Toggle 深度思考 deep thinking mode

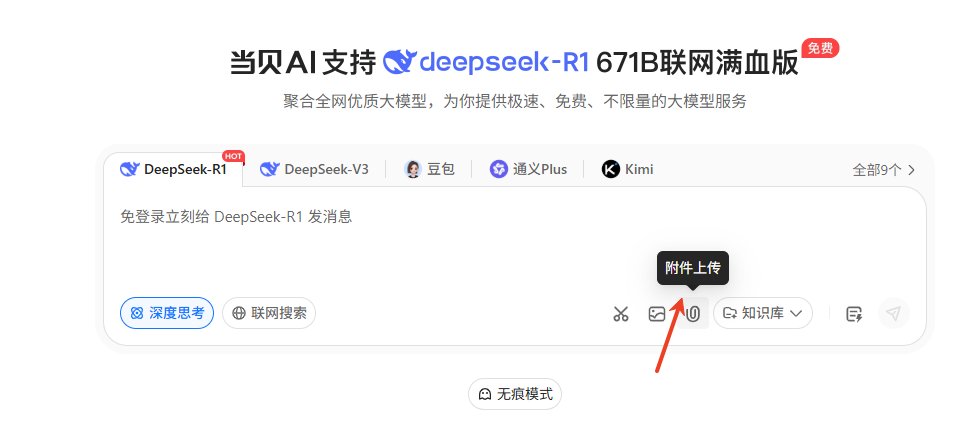coord(167,313)
